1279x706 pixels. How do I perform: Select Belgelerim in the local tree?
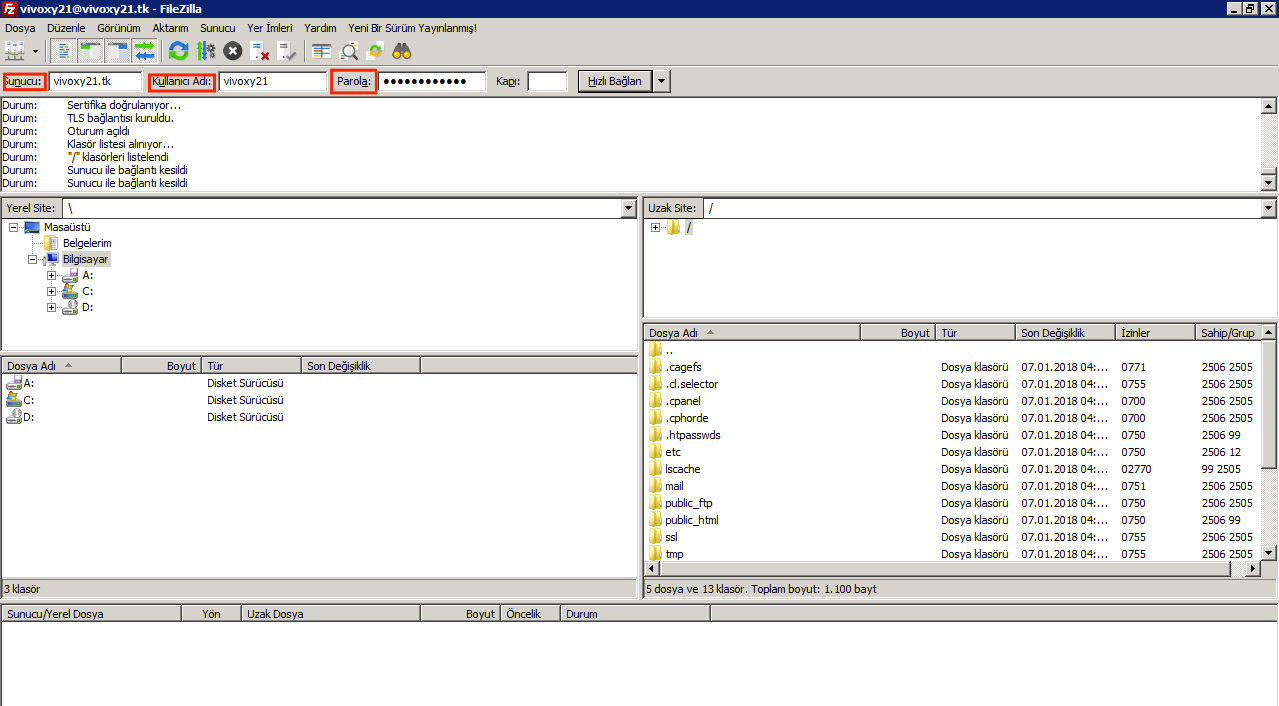[x=87, y=243]
